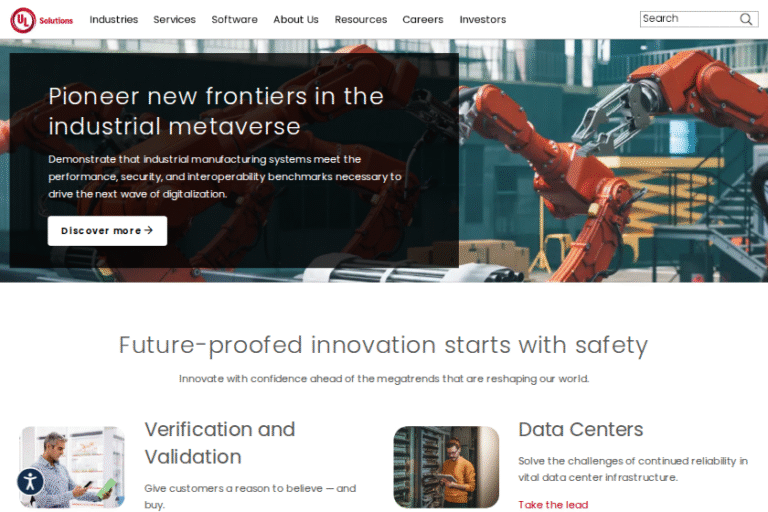Click the Take the lead link

click(553, 505)
